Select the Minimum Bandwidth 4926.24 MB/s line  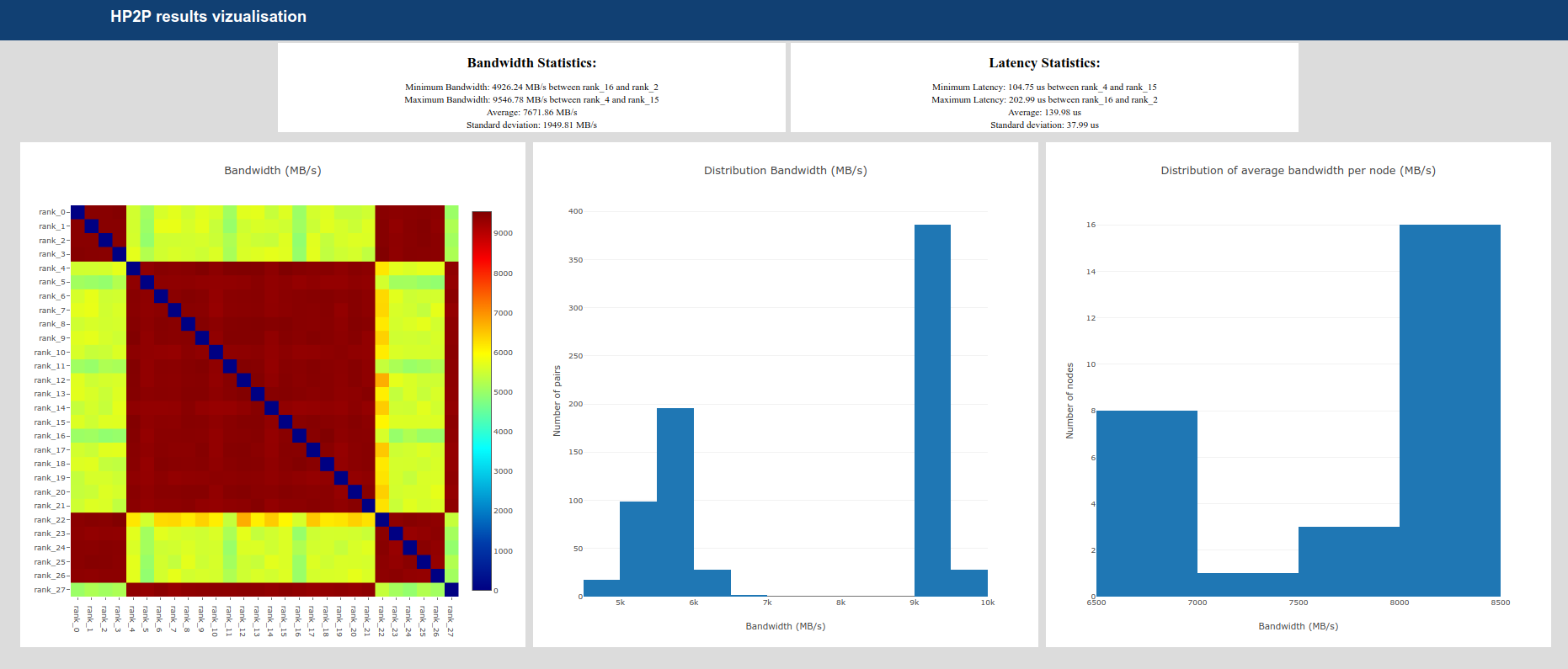point(531,88)
